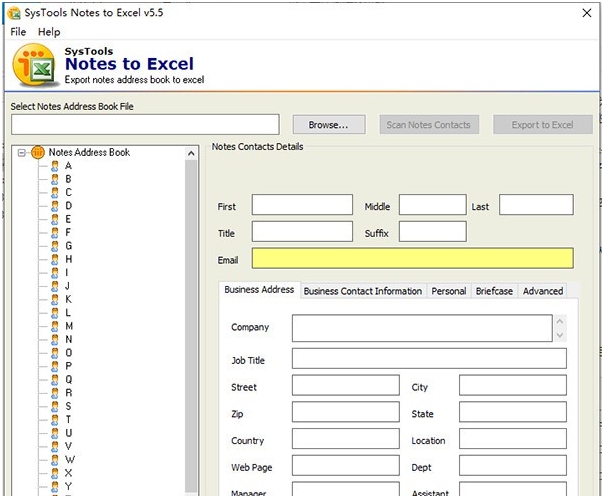
Task: Click the contact icon beside letter F
Action: (x=55, y=233)
